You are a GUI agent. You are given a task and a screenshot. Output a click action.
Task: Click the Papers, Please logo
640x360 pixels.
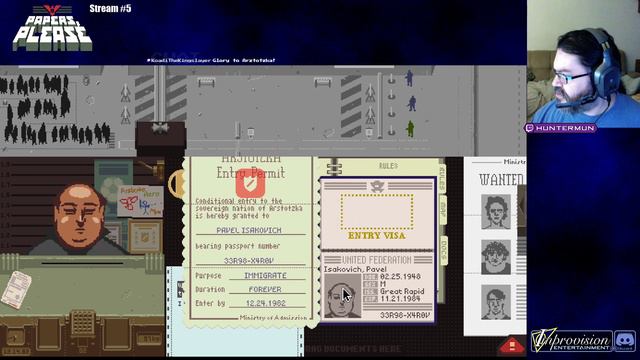click(x=52, y=28)
